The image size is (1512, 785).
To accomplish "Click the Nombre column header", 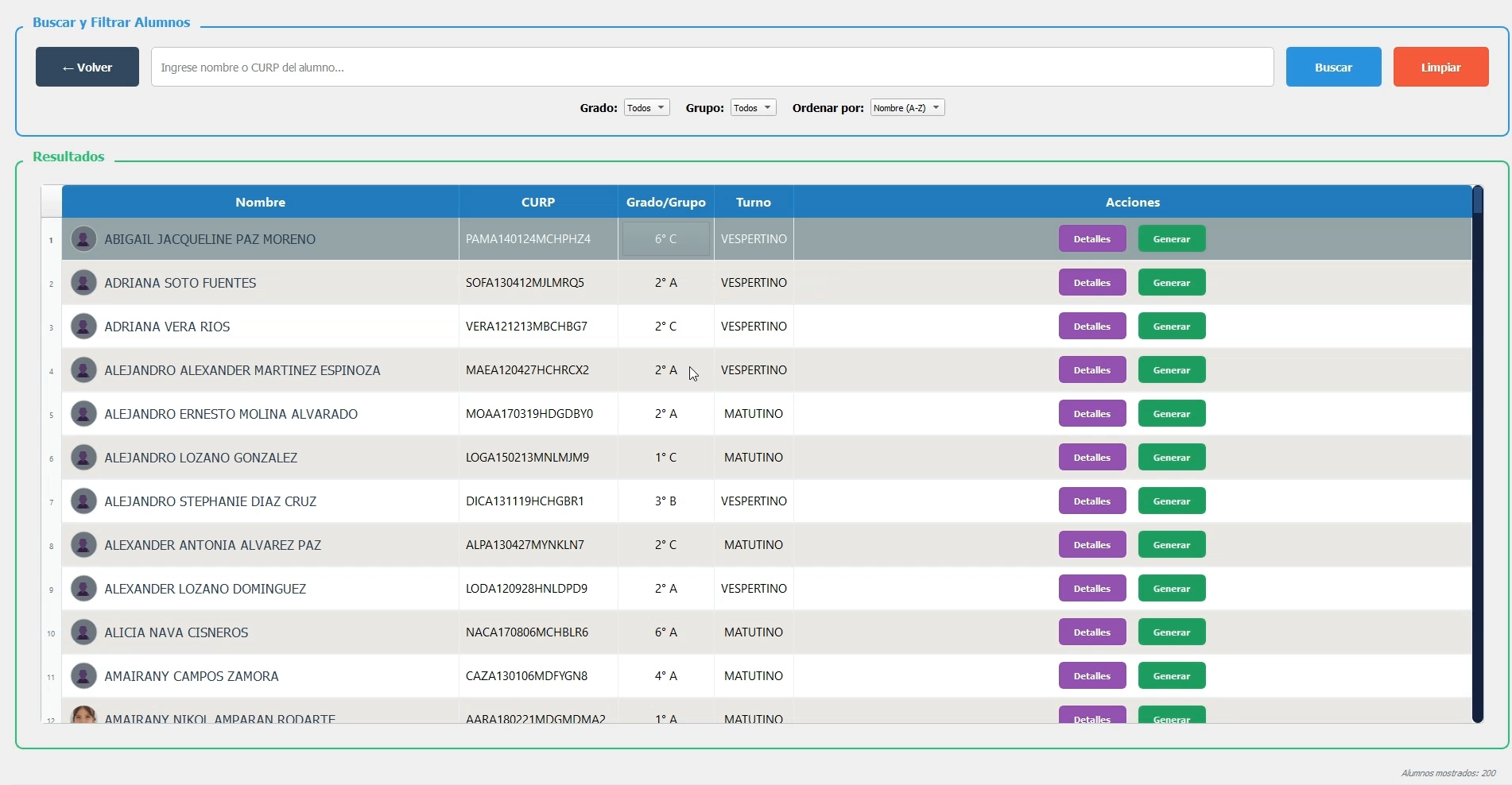I will (260, 202).
